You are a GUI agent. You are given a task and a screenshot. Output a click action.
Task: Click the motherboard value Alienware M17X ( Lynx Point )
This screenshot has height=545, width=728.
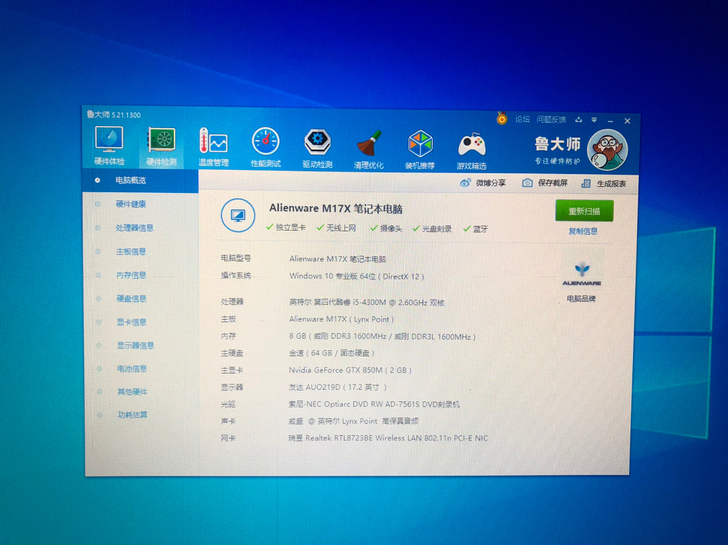[x=341, y=319]
